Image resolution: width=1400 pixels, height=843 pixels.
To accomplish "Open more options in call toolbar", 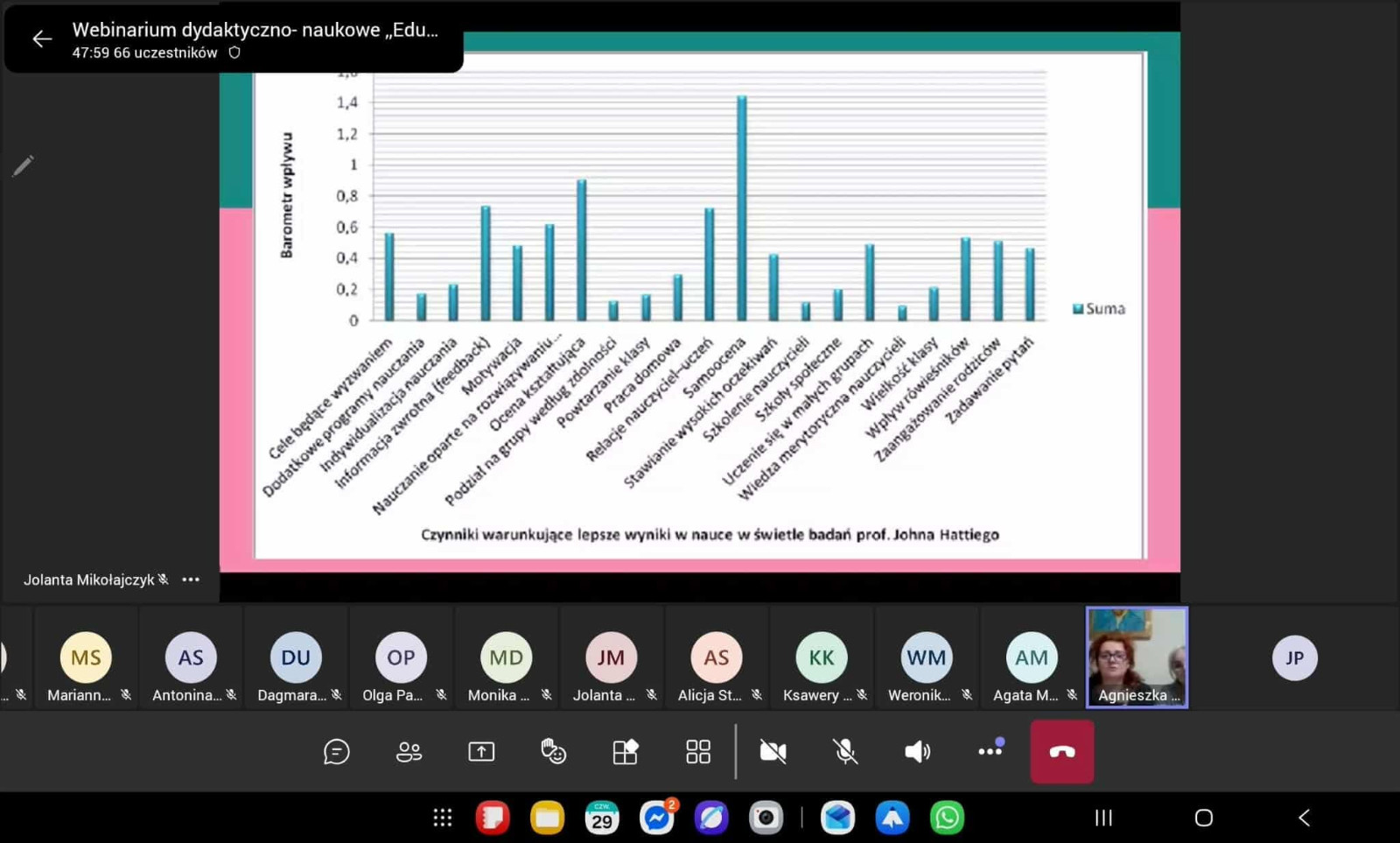I will (990, 751).
